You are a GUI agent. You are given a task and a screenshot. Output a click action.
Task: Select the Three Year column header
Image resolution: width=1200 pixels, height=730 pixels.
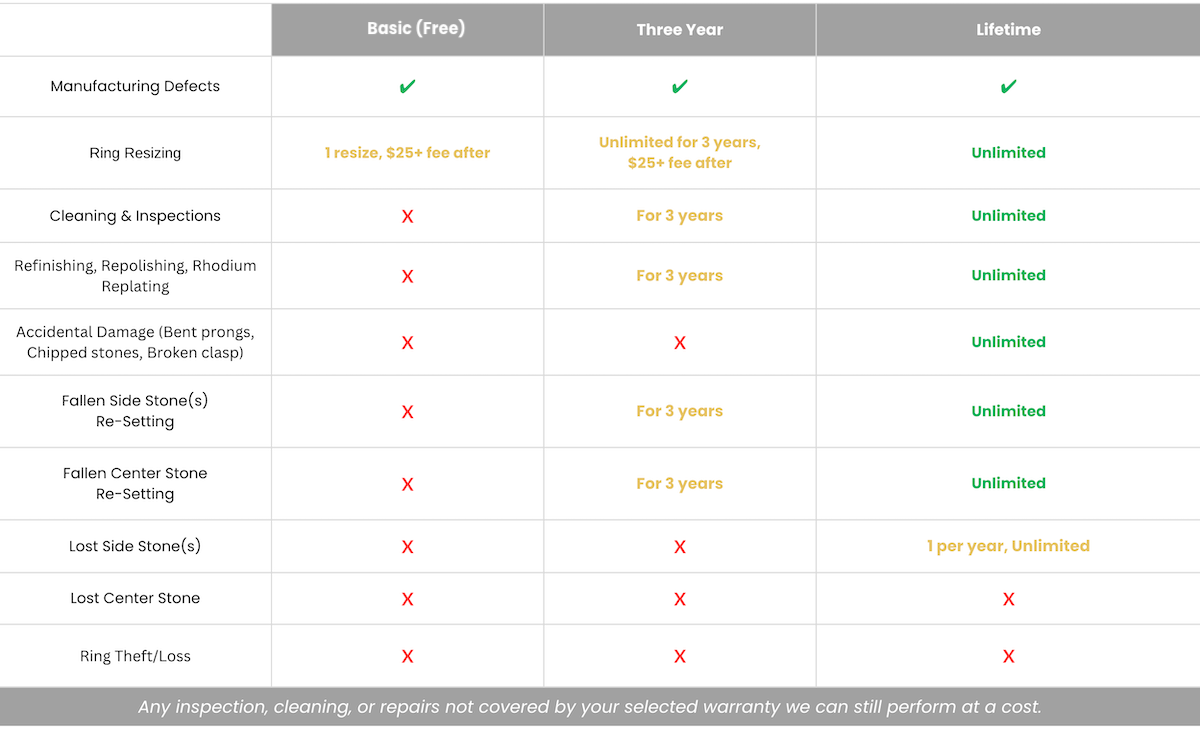(x=679, y=30)
